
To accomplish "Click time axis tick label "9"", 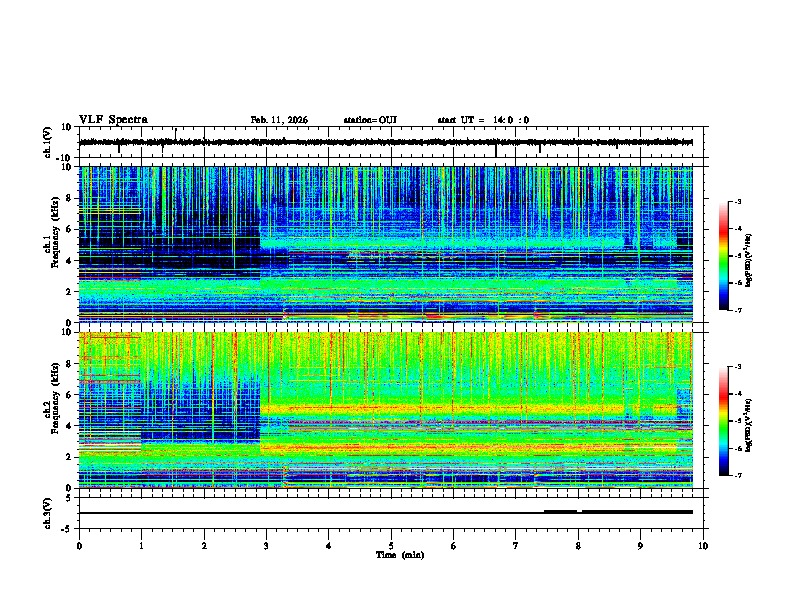I will (640, 546).
